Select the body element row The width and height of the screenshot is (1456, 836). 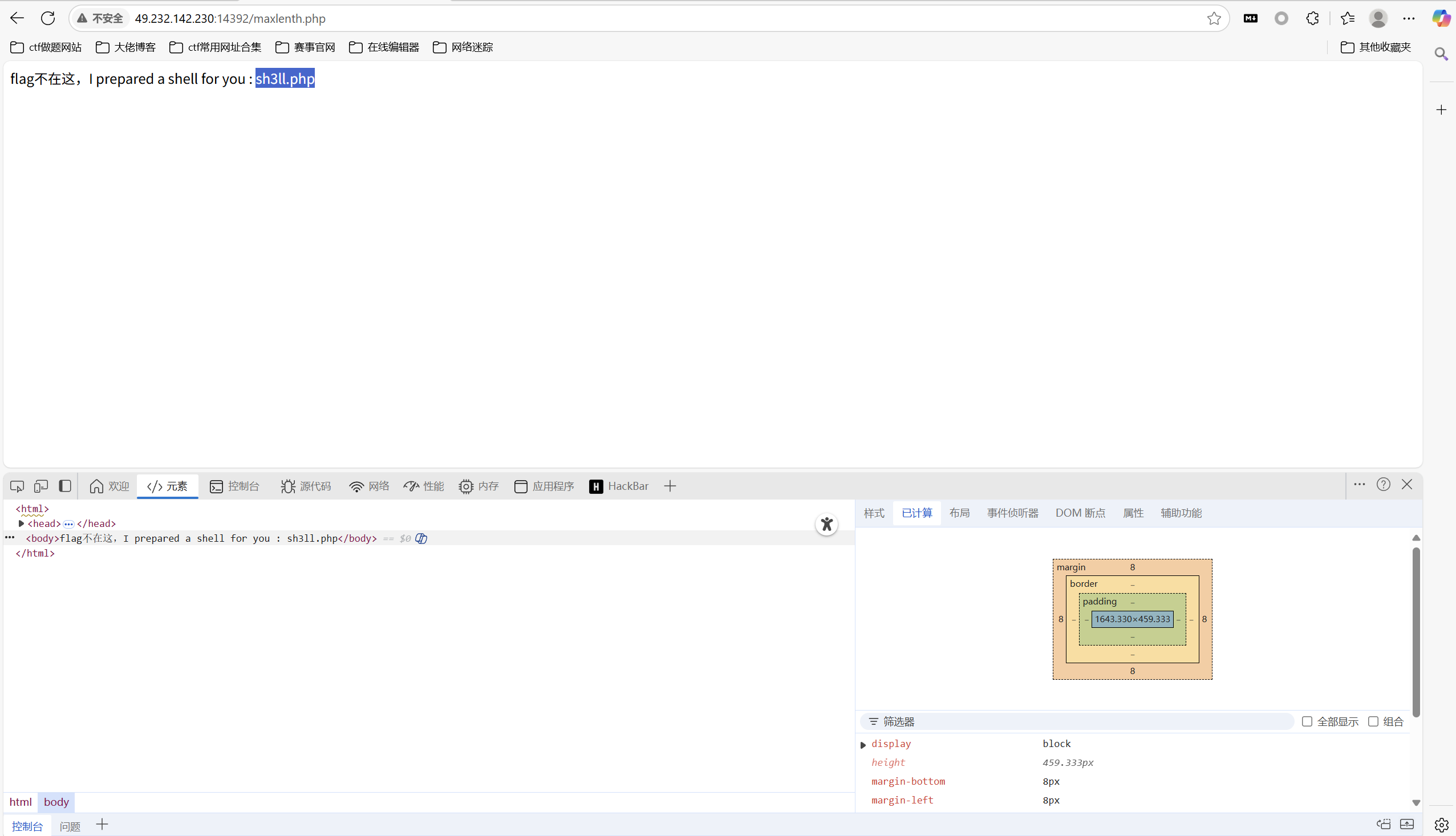(x=429, y=538)
